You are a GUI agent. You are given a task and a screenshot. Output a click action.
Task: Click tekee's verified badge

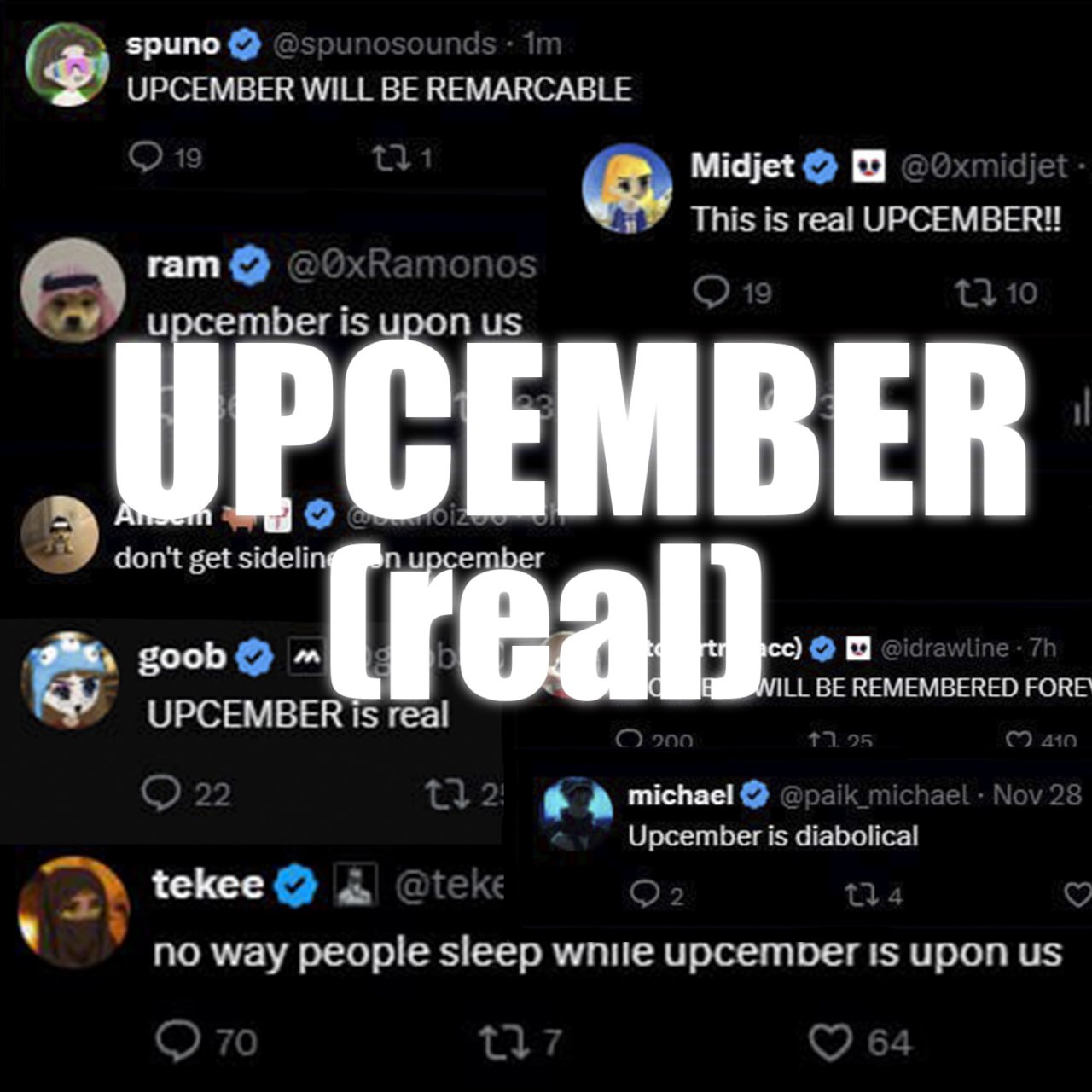pos(295,885)
